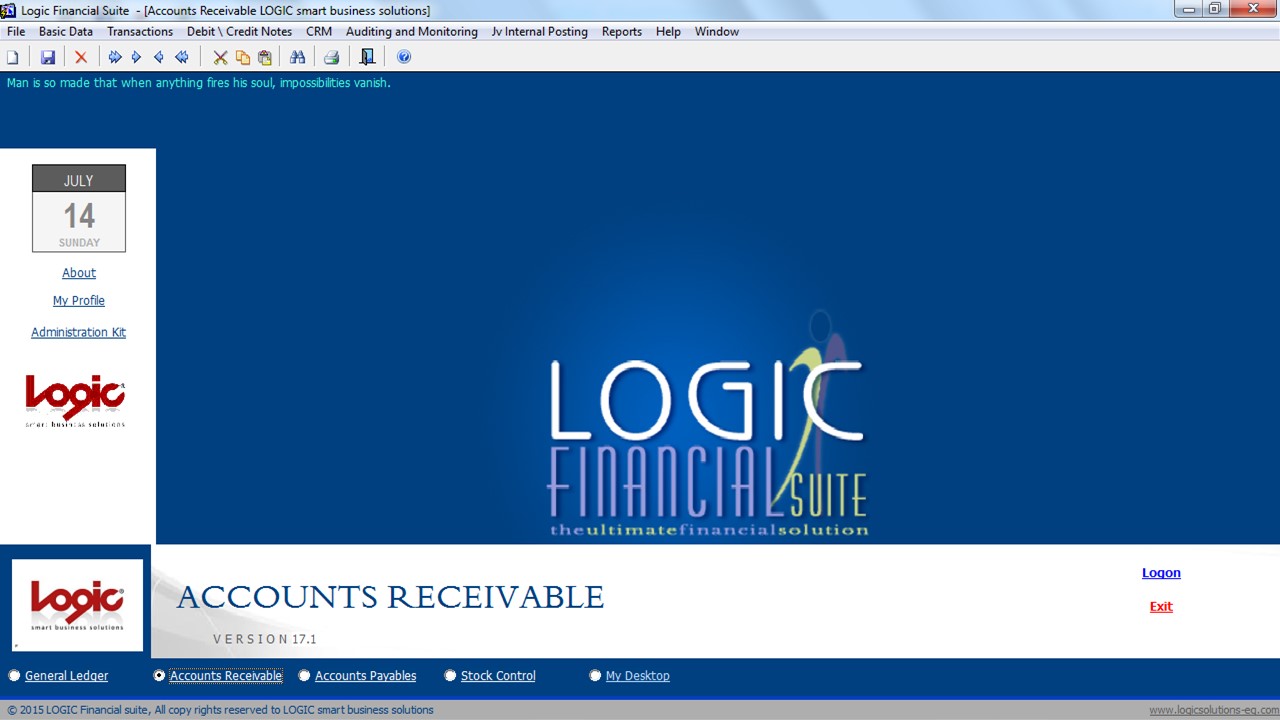Click the Save floppy disk icon
This screenshot has width=1280, height=720.
(x=47, y=58)
